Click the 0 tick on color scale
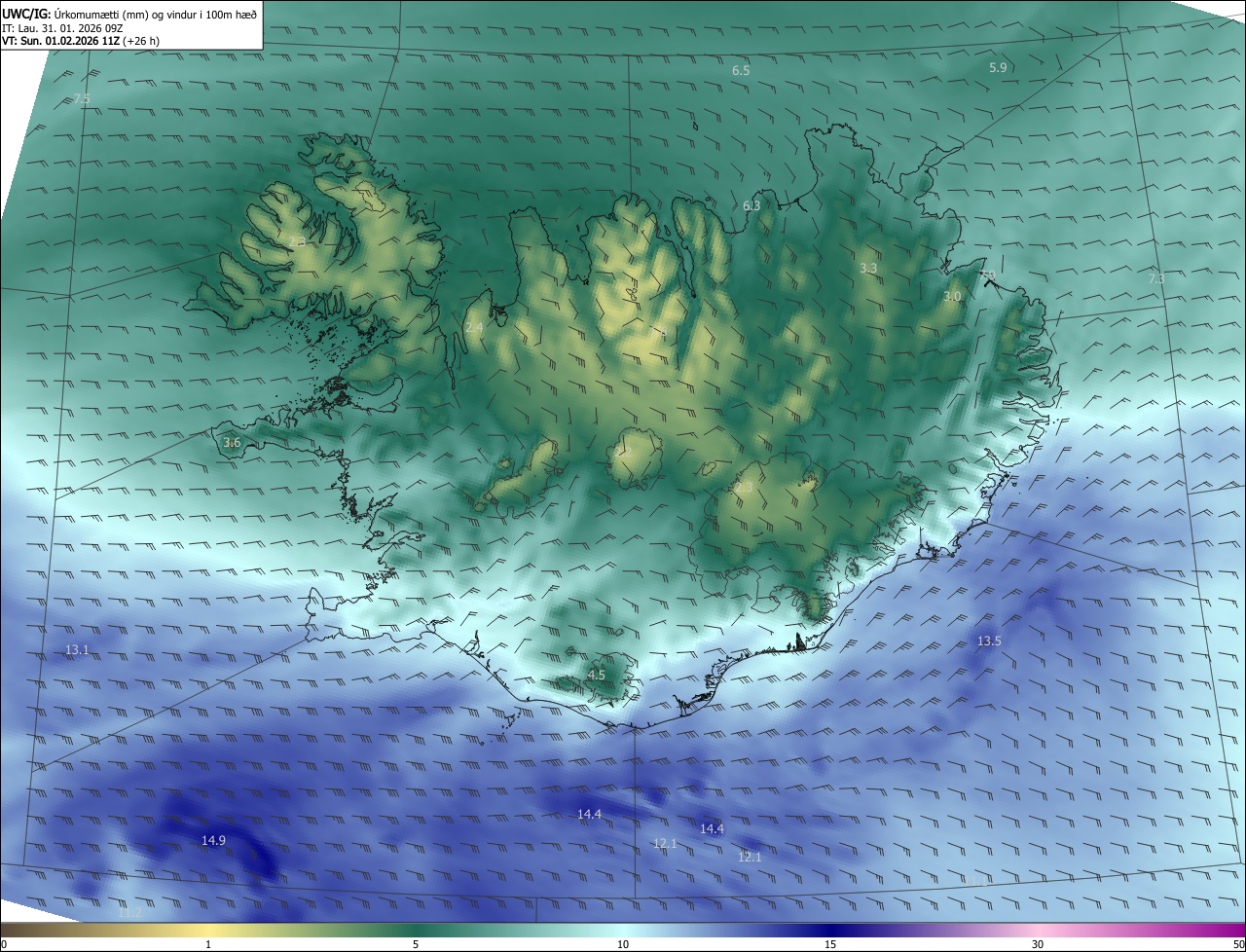1246x952 pixels. 4,944
